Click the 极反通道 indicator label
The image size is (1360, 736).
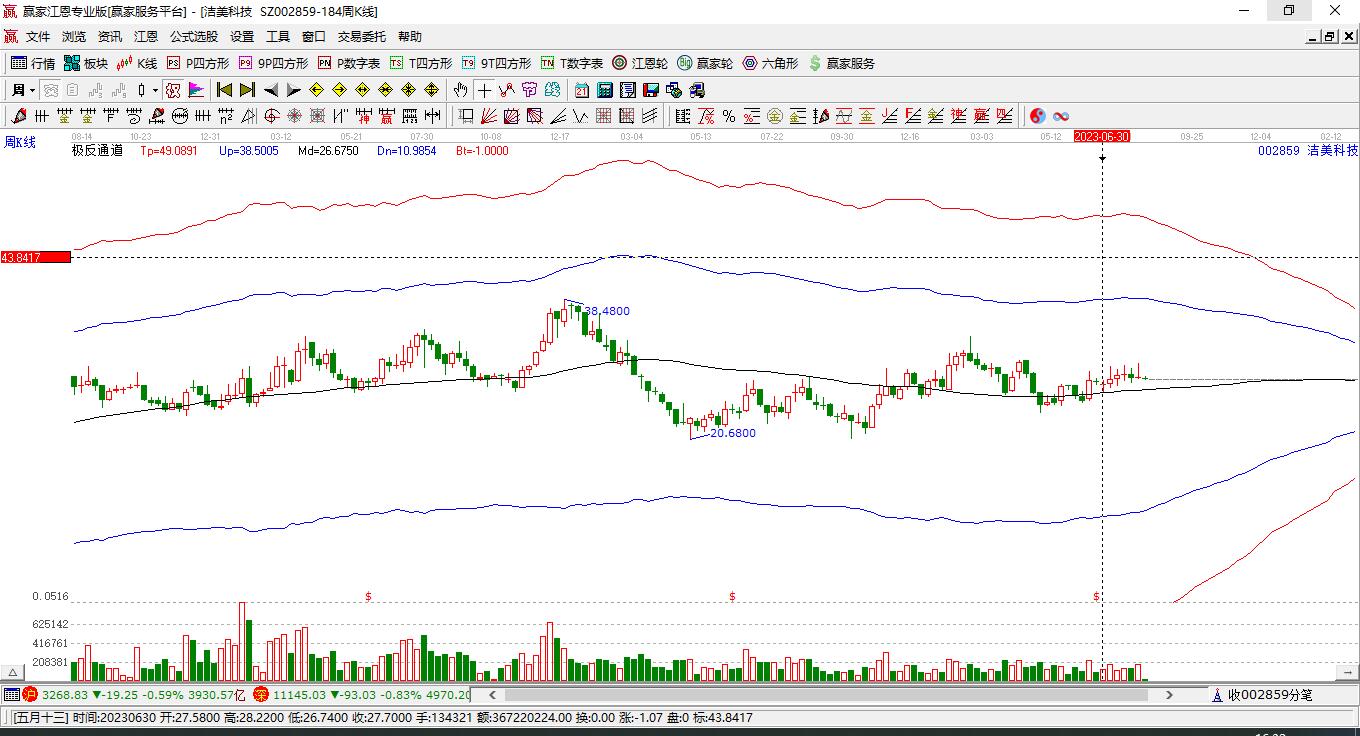click(98, 151)
